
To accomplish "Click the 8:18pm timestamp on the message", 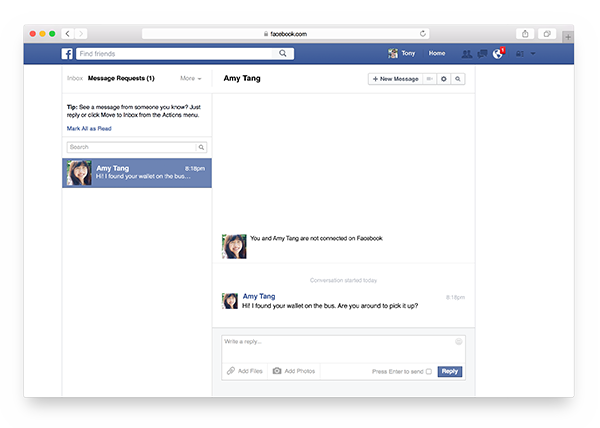I will (455, 297).
